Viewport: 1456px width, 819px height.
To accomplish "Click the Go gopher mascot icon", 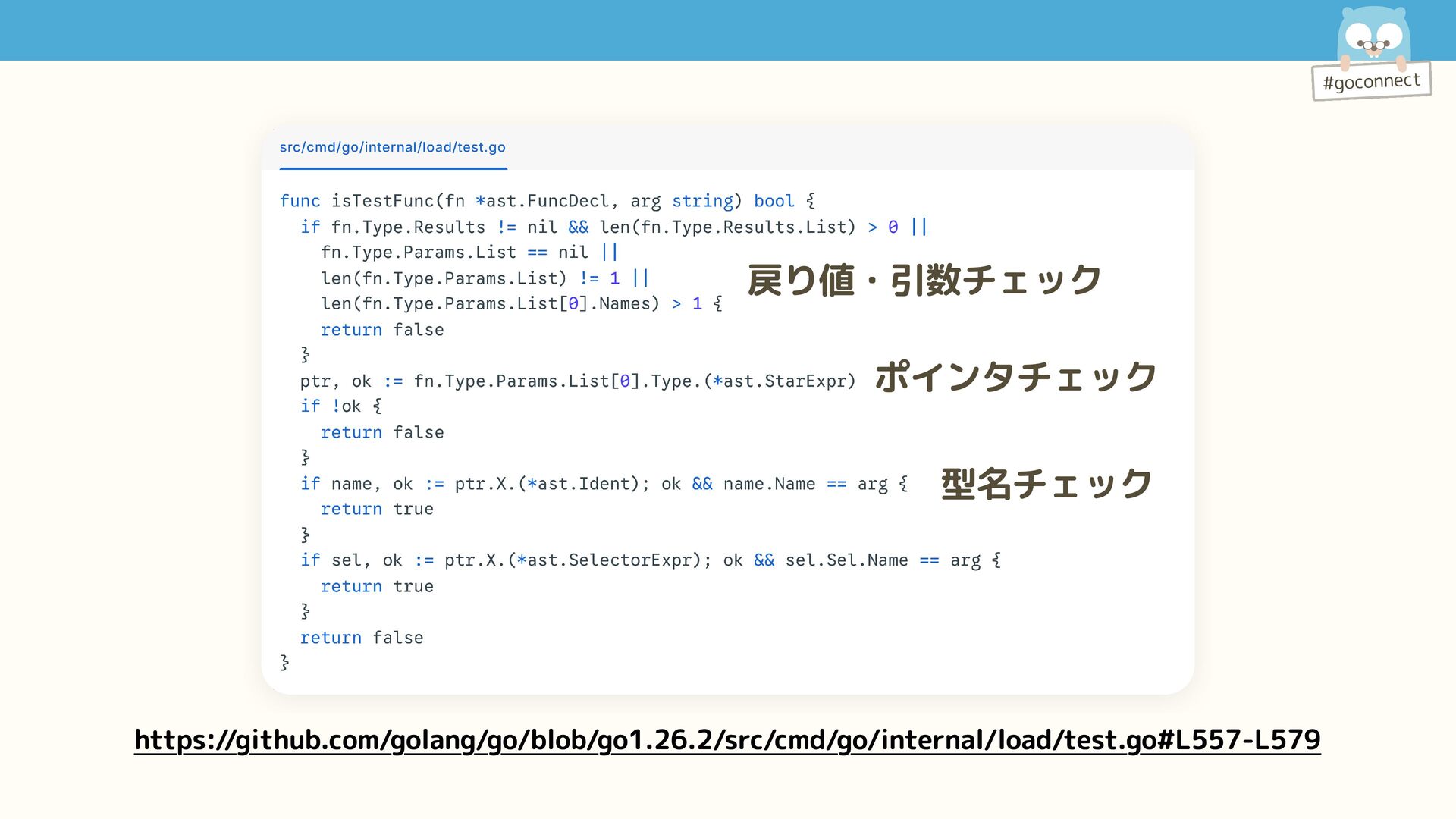I will pyautogui.click(x=1373, y=36).
